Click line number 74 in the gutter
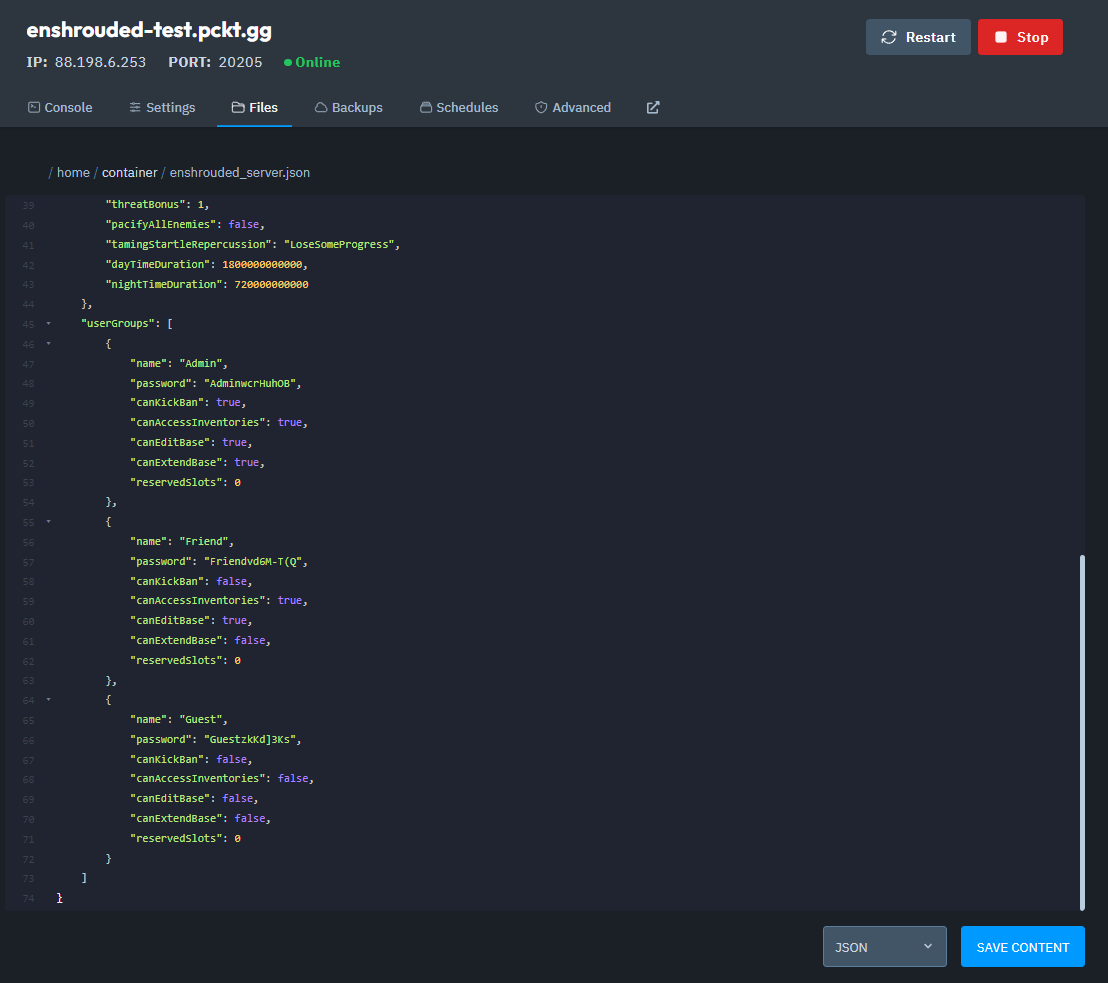This screenshot has height=983, width=1108. point(28,898)
